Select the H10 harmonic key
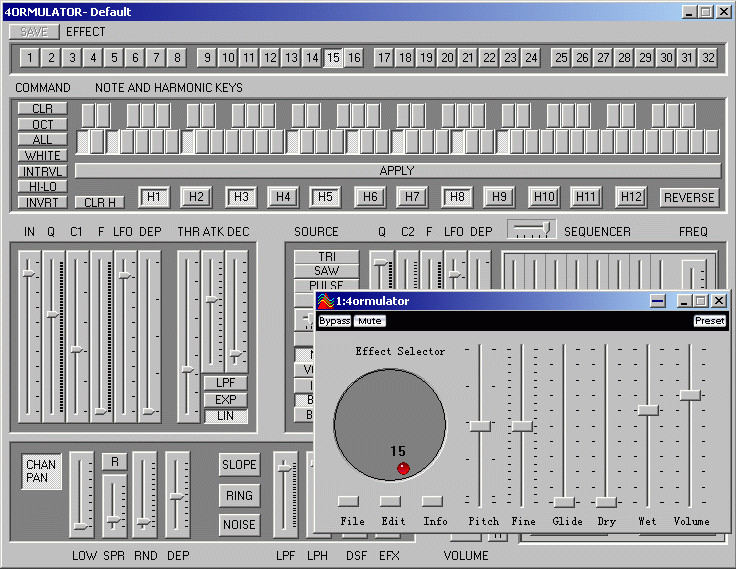 pyautogui.click(x=544, y=197)
